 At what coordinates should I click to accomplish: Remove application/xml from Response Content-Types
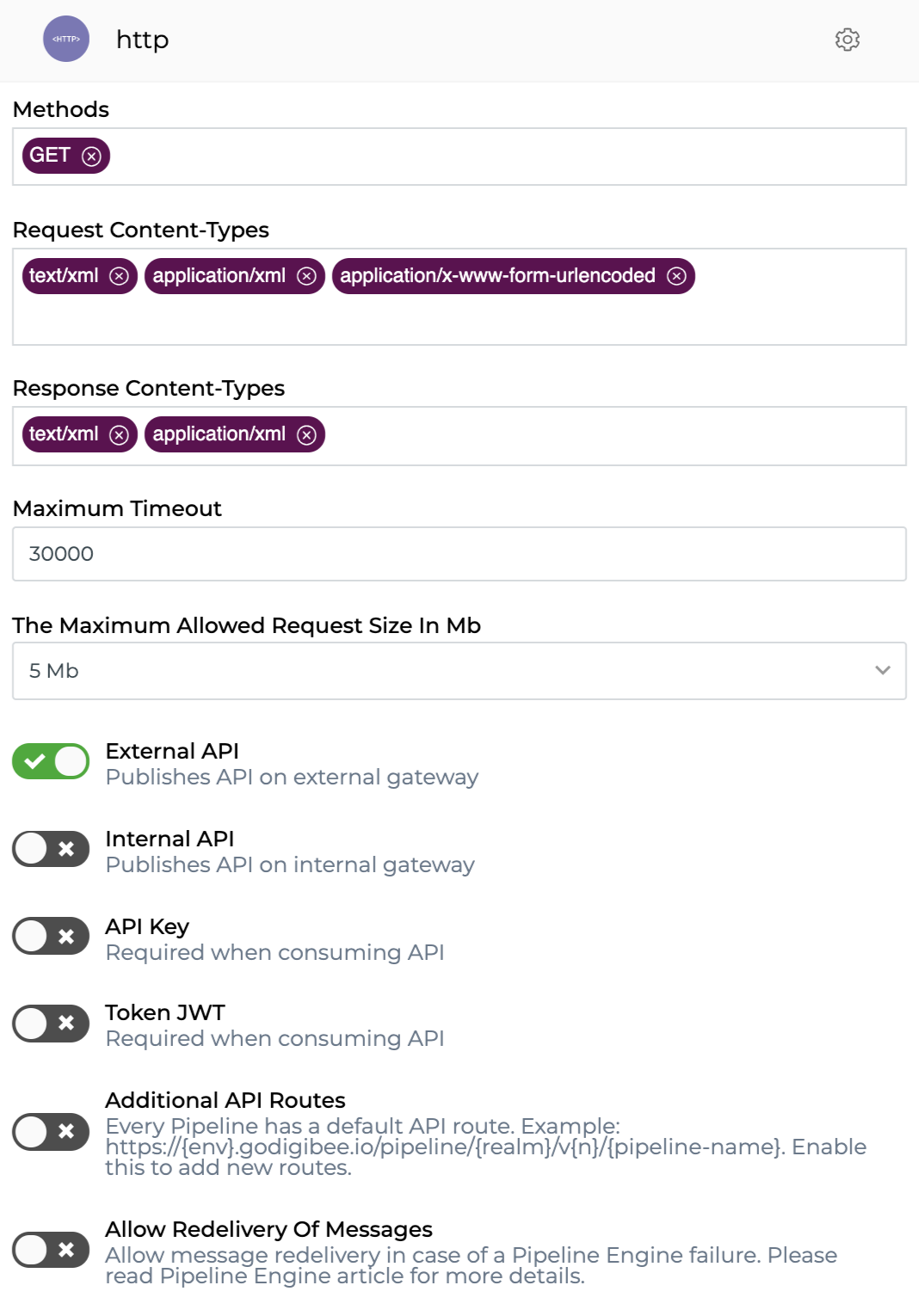point(306,435)
